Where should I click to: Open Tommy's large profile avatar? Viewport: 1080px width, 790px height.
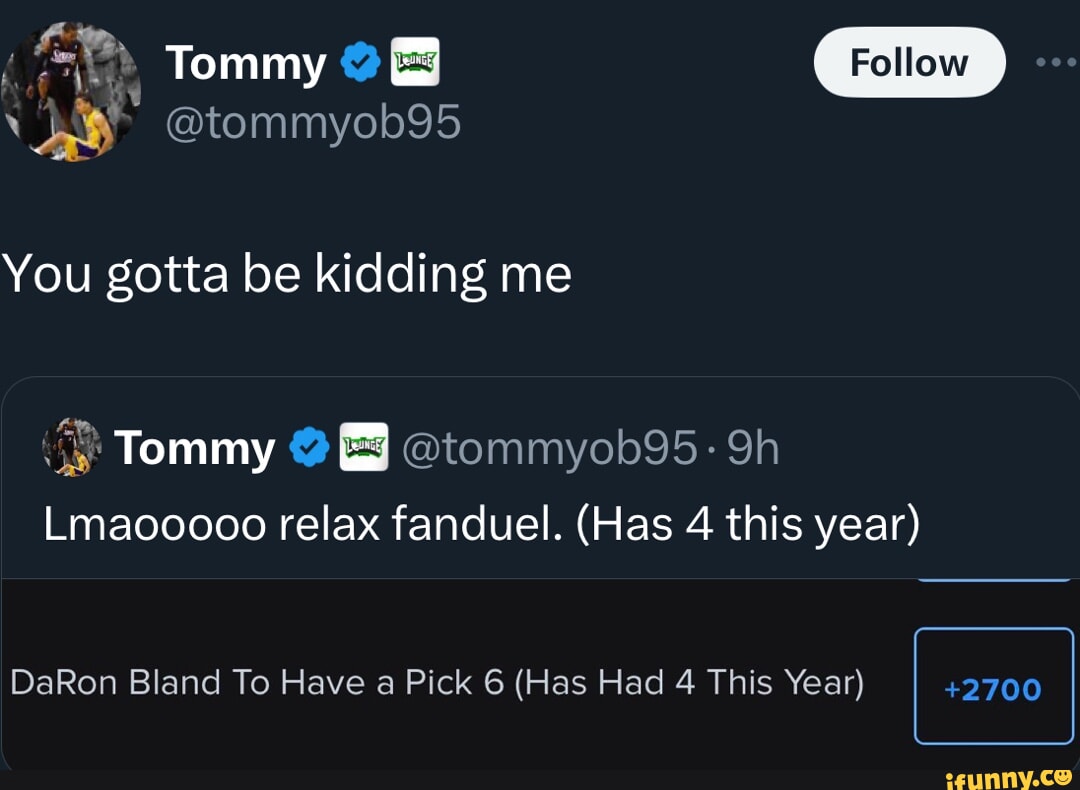[70, 90]
